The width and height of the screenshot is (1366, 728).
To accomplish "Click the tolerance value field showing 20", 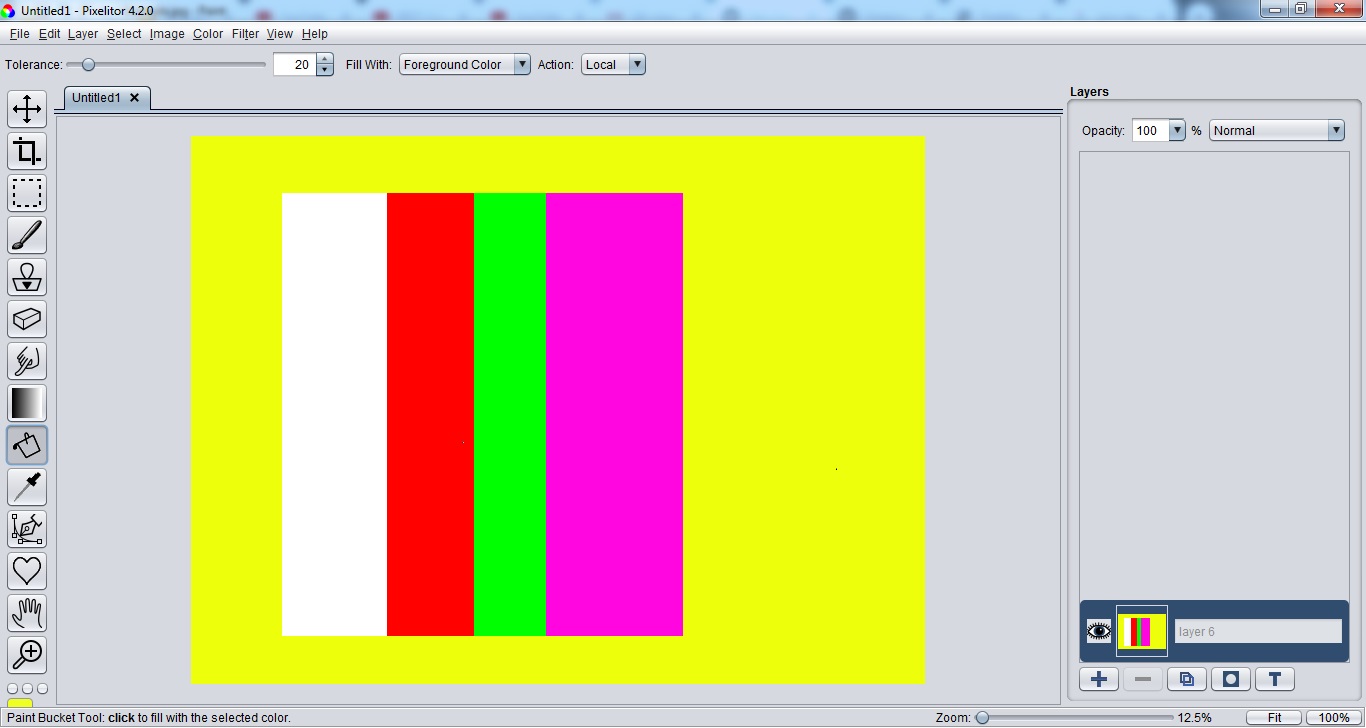I will [x=295, y=64].
